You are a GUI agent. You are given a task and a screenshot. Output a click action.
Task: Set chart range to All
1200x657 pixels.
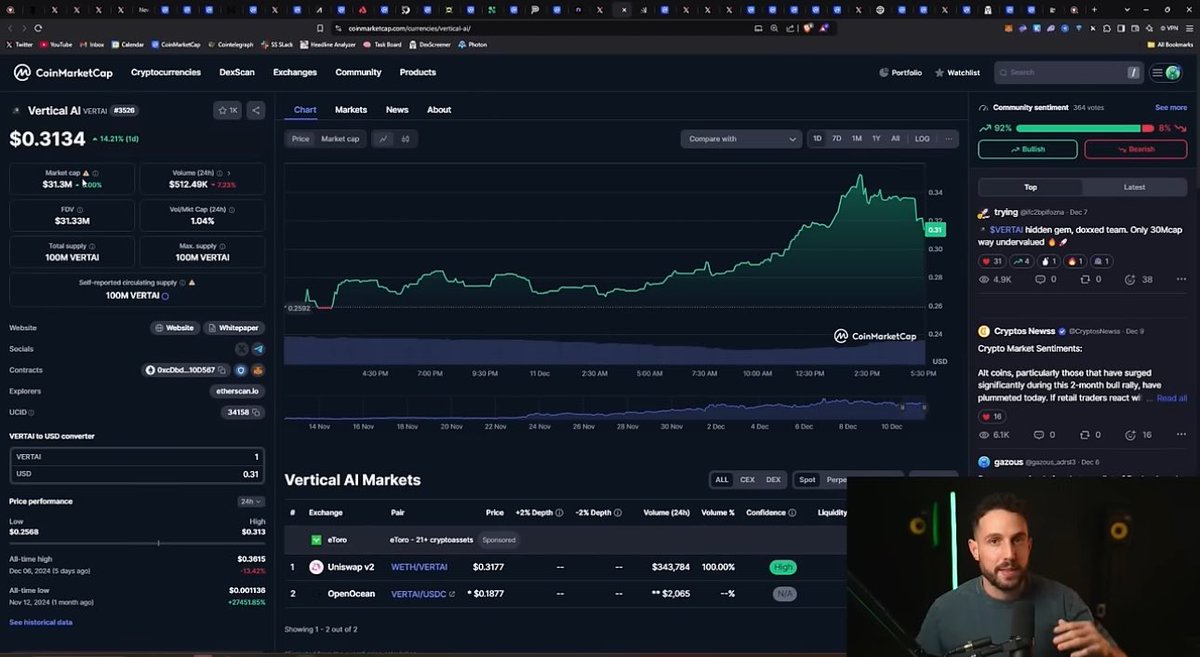(x=896, y=139)
